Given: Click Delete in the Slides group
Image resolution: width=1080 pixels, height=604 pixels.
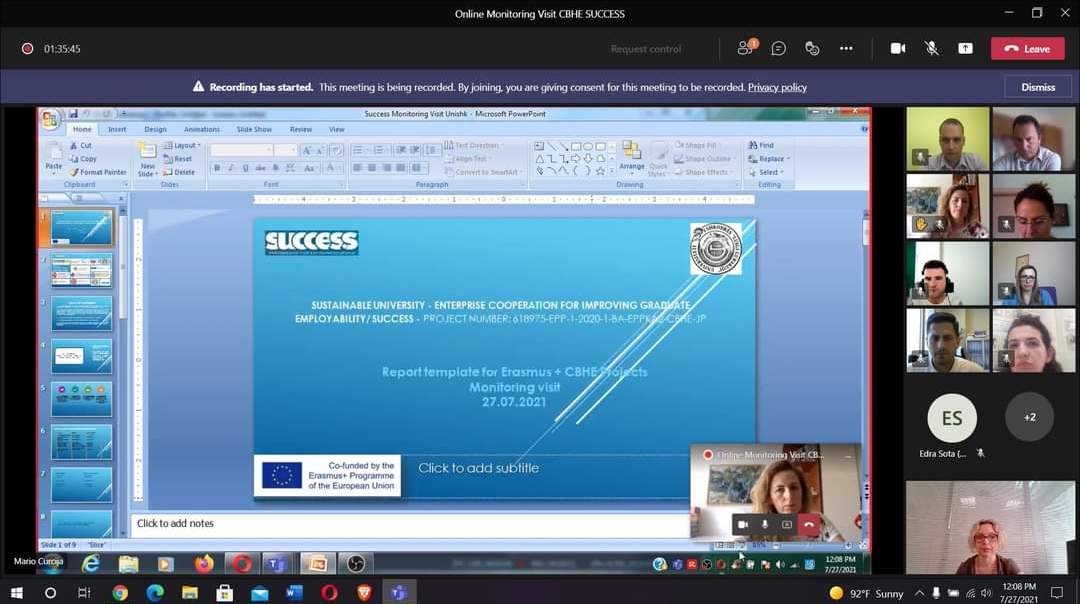Looking at the screenshot, I should tap(179, 172).
